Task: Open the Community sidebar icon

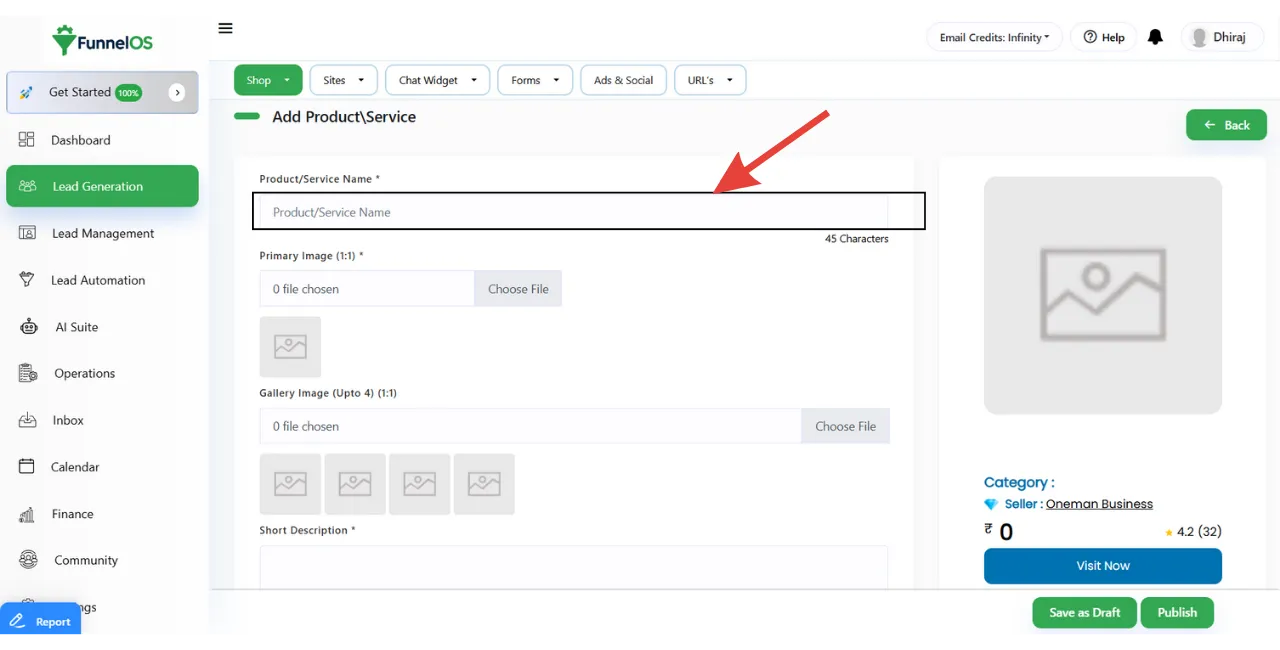Action: [28, 560]
